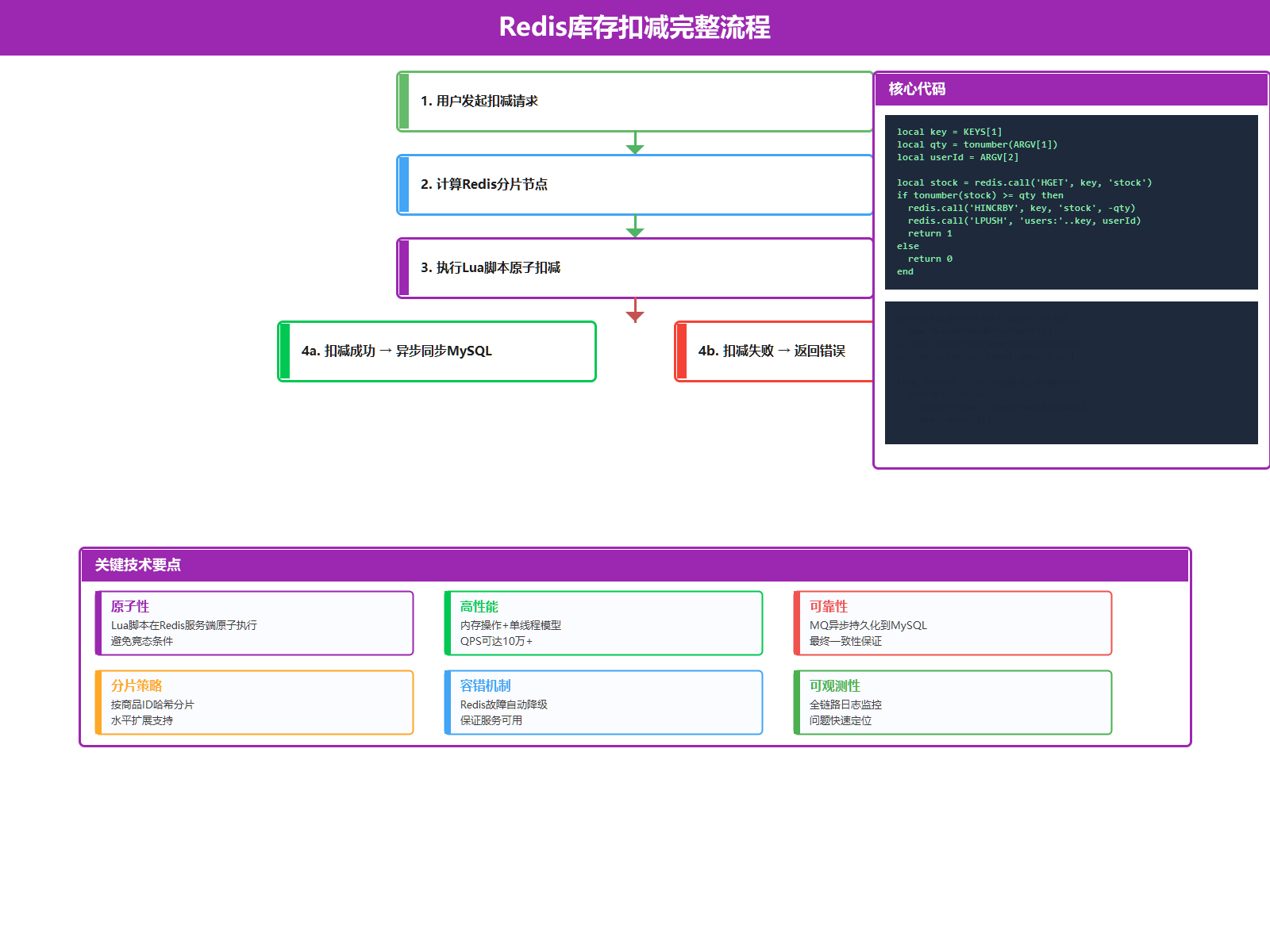Click the Redis库存扣减完整流程 page title

[x=634, y=28]
